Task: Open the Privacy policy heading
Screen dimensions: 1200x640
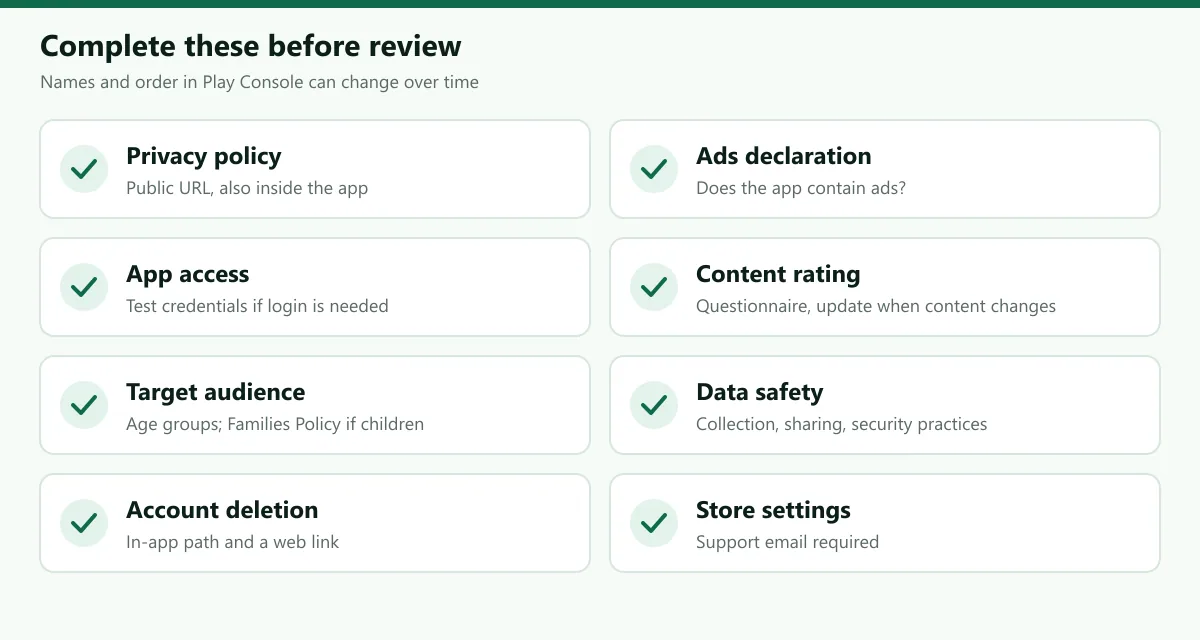Action: (x=204, y=156)
